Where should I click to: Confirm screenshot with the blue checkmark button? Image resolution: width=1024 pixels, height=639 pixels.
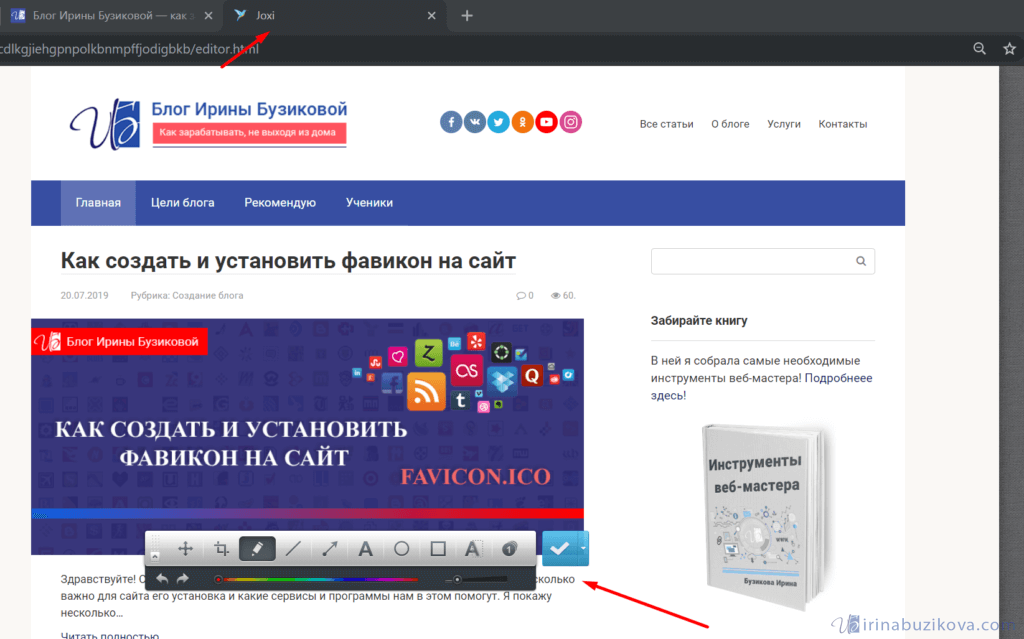tap(560, 548)
